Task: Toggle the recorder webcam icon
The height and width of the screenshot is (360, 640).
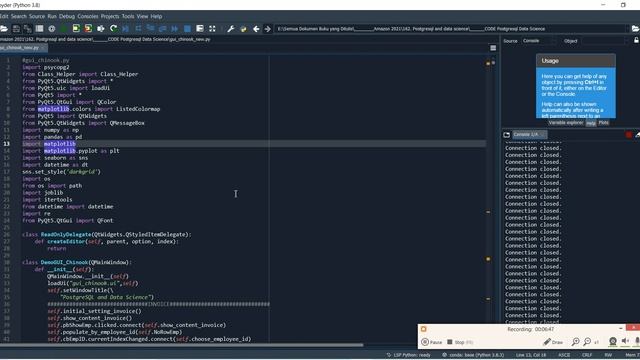Action: point(613,341)
